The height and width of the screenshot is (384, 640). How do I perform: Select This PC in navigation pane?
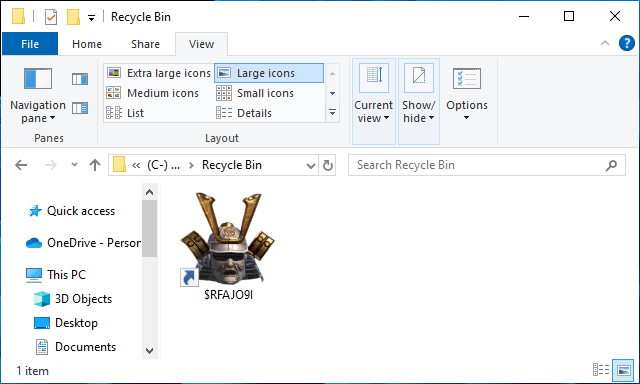[56, 275]
